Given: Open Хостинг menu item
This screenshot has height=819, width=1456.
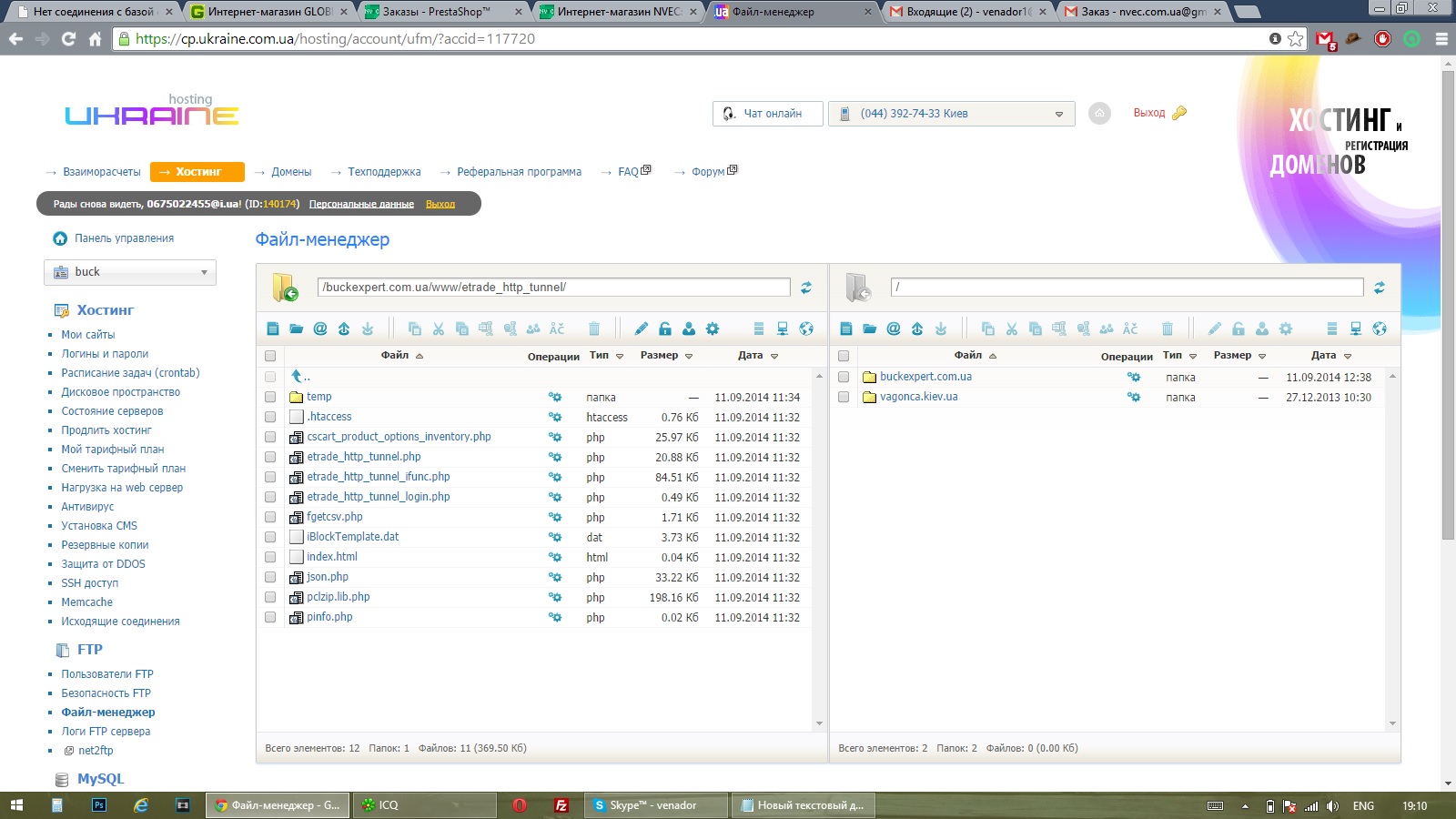Looking at the screenshot, I should 197,172.
